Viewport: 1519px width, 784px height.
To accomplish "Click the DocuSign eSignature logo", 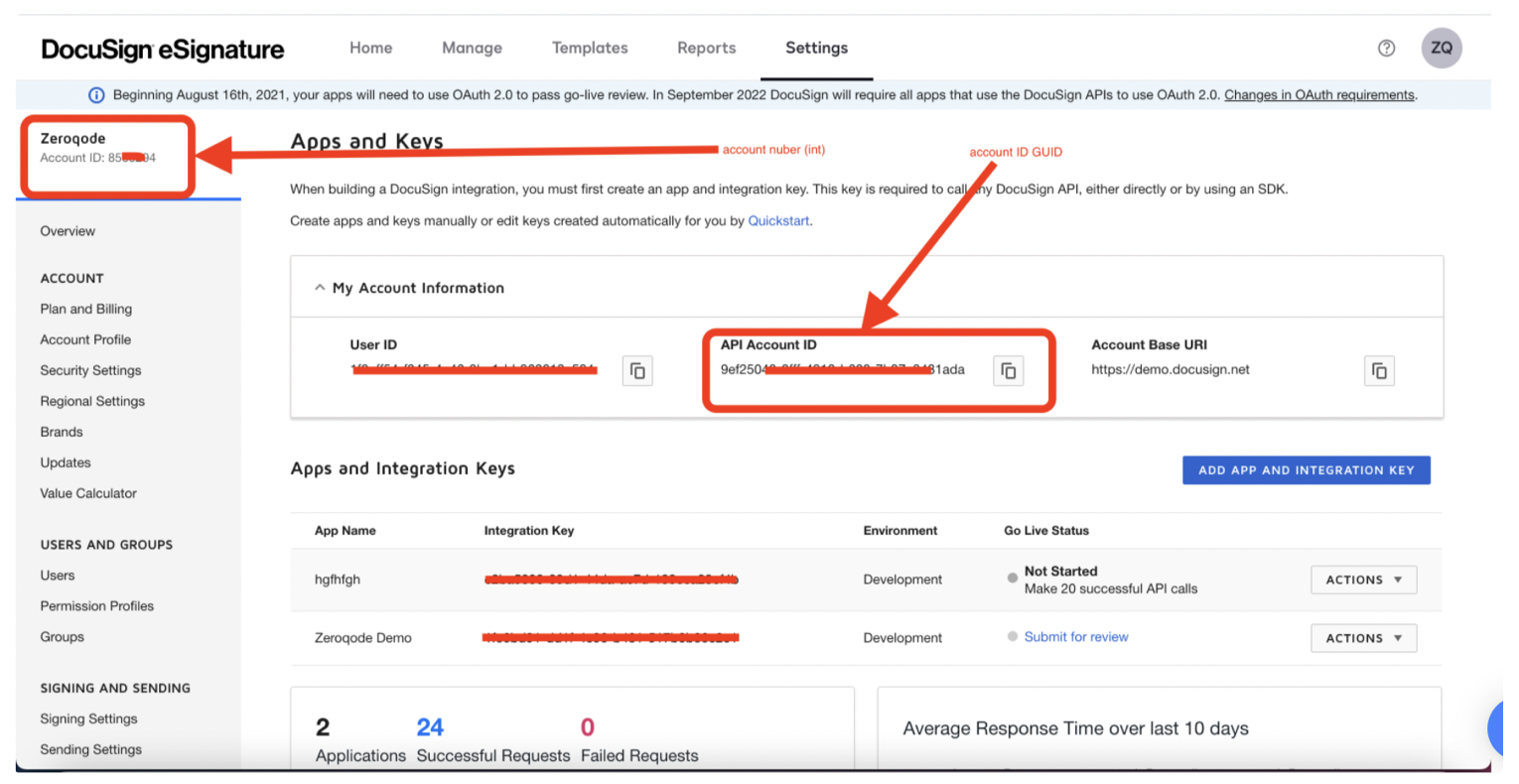I will (x=163, y=50).
